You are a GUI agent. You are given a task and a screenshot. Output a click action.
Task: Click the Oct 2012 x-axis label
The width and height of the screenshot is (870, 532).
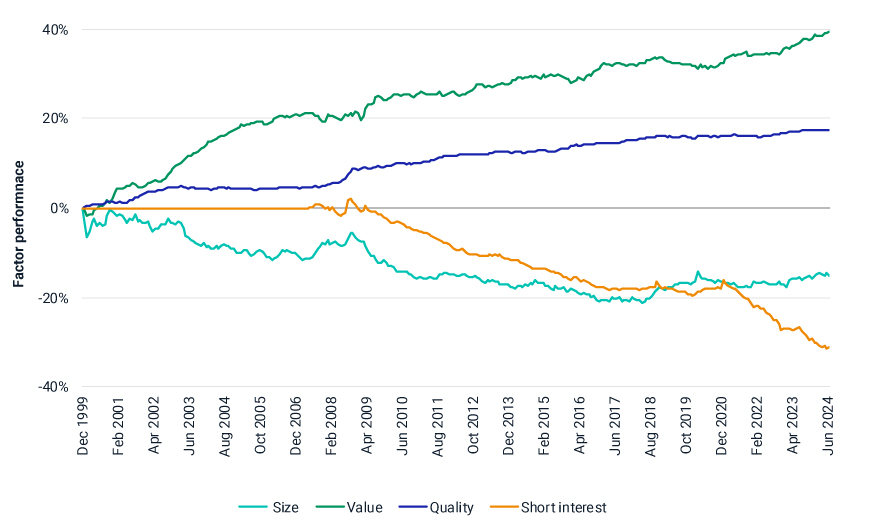pyautogui.click(x=473, y=425)
